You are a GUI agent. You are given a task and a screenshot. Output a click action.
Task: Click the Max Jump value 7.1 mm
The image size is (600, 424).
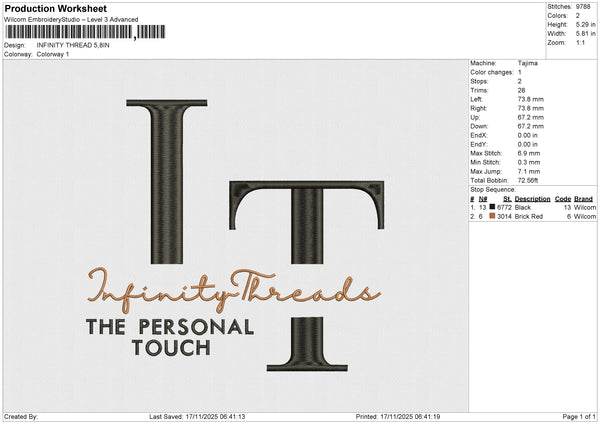pyautogui.click(x=529, y=171)
